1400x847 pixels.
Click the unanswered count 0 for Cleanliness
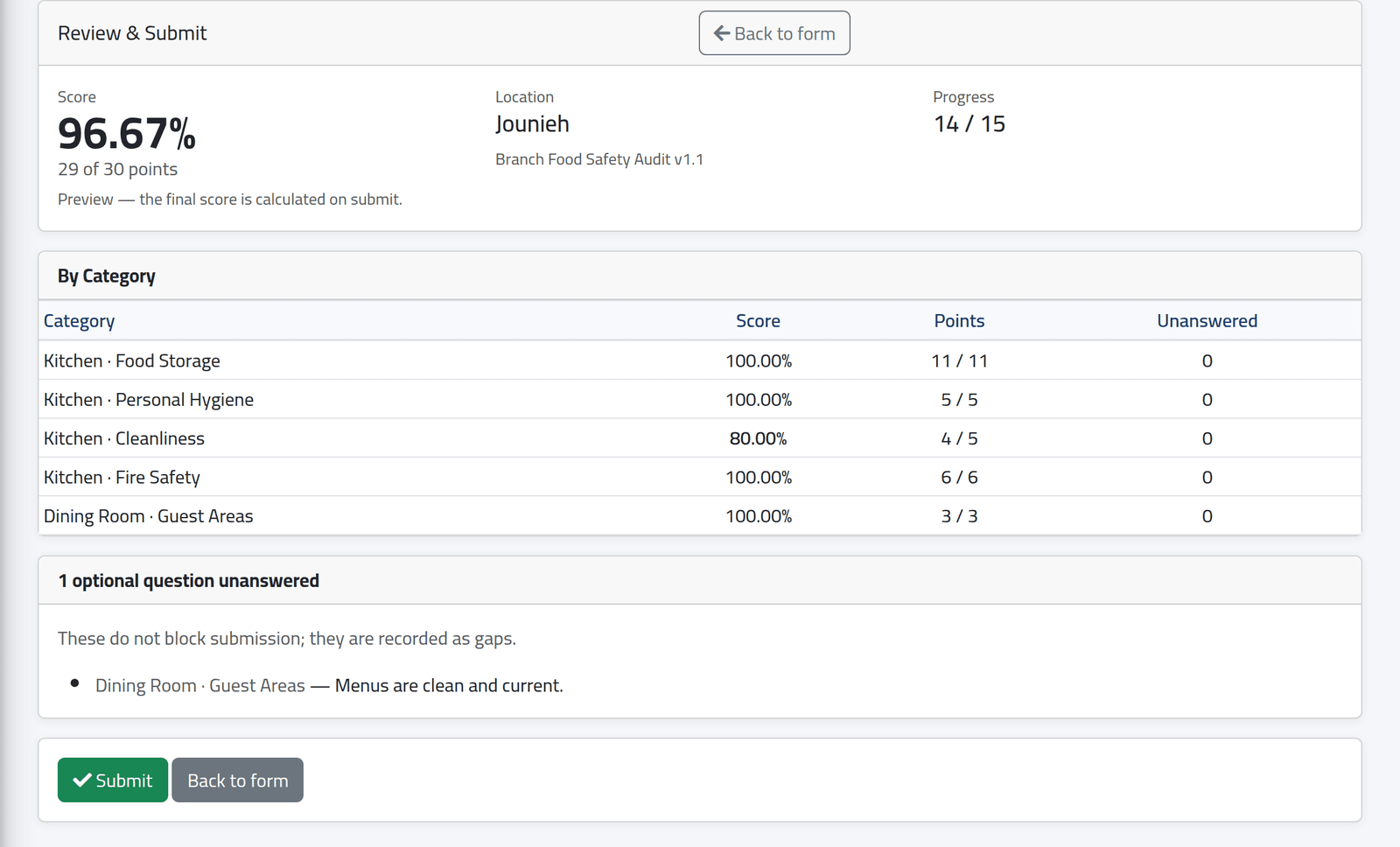point(1207,438)
